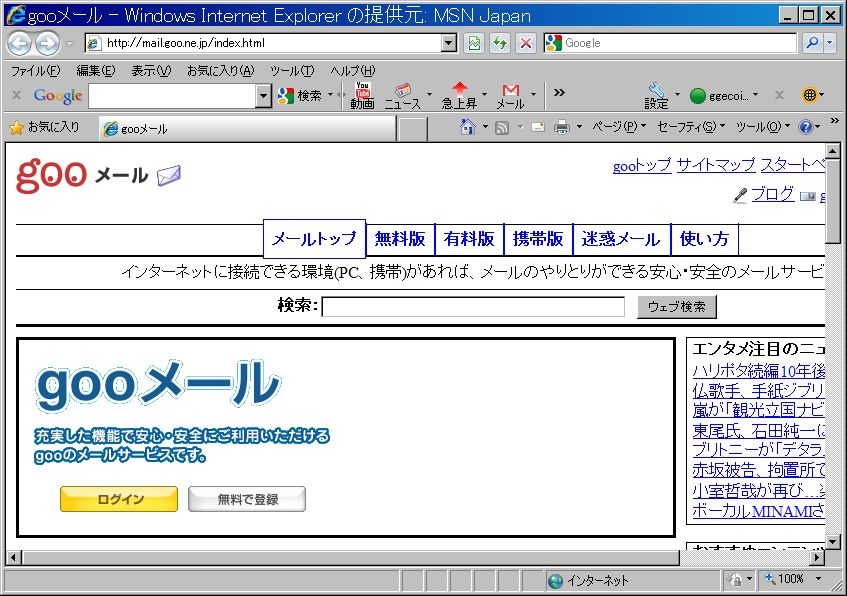Click the envelope icon beside メール heading
The height and width of the screenshot is (596, 847).
pos(169,176)
